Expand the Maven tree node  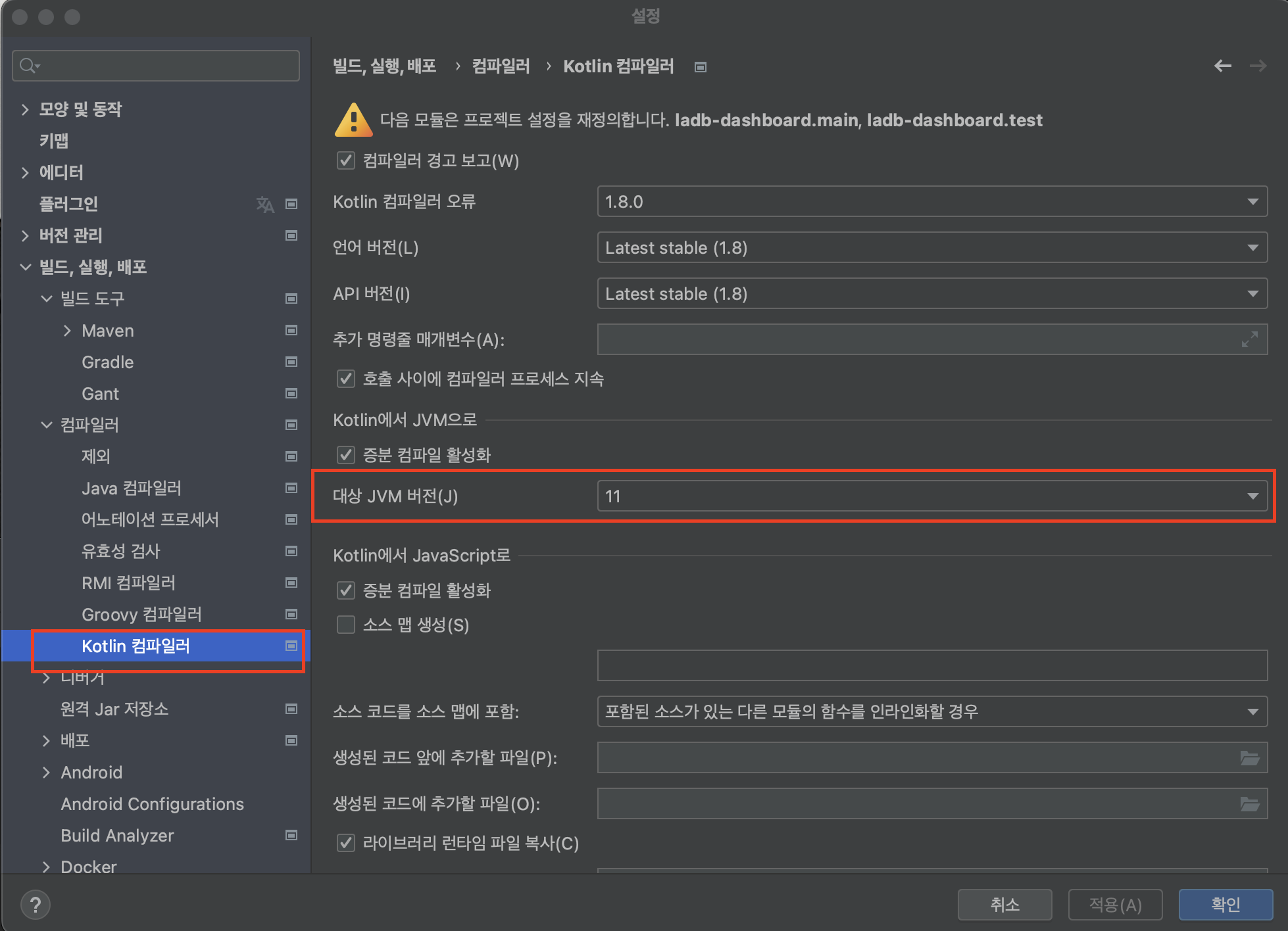pos(67,331)
